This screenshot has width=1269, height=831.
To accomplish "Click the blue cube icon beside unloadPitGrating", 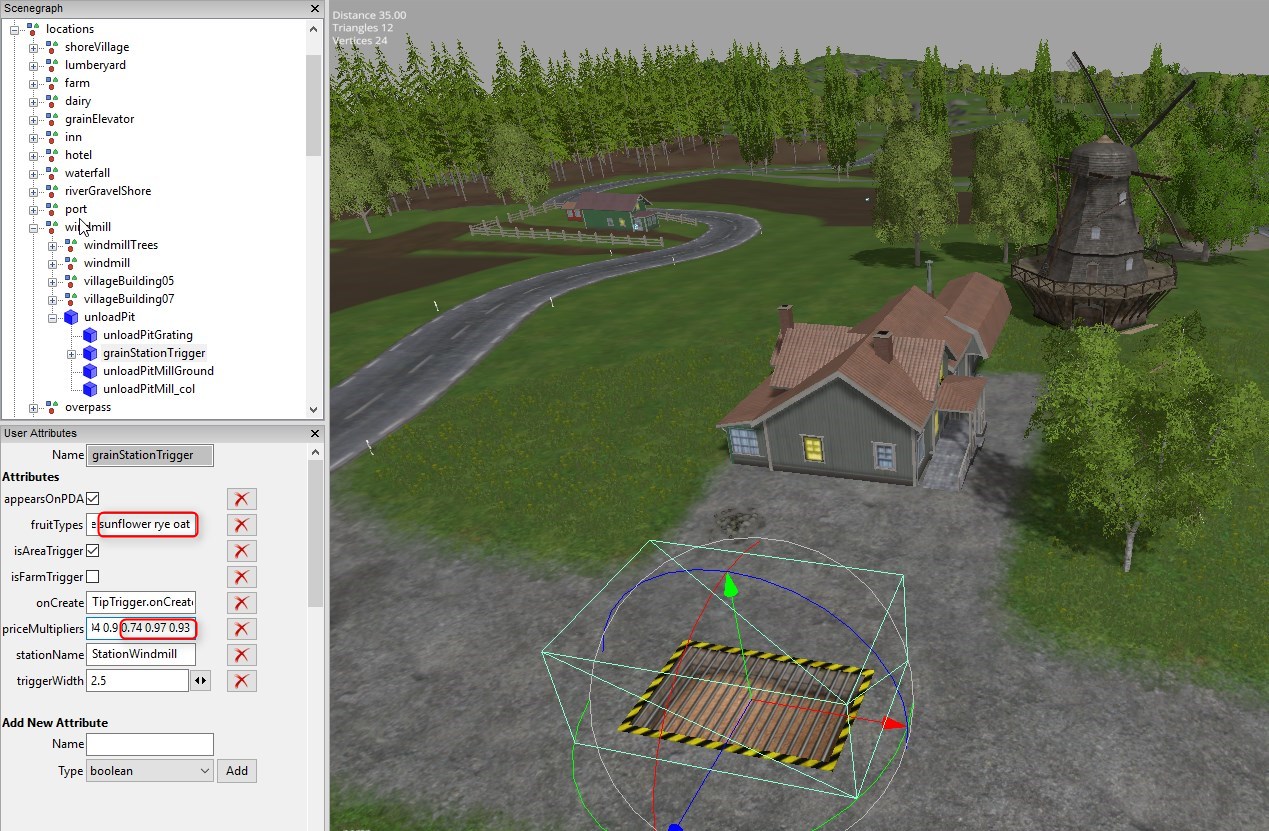I will pyautogui.click(x=90, y=335).
